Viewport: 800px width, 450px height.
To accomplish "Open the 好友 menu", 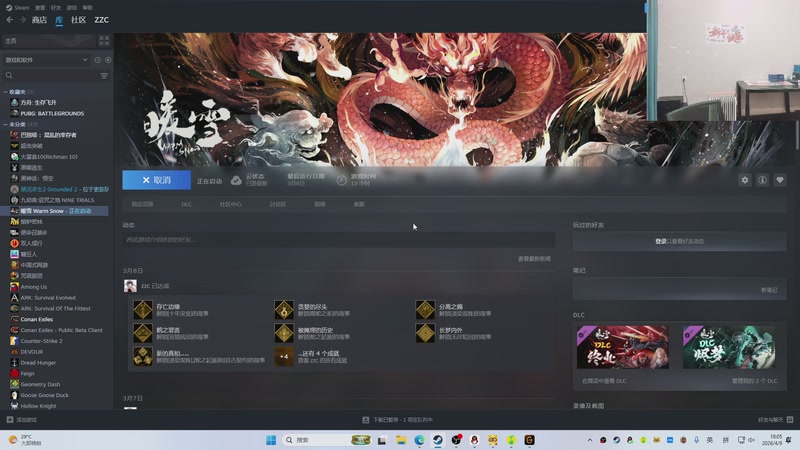I will point(56,8).
